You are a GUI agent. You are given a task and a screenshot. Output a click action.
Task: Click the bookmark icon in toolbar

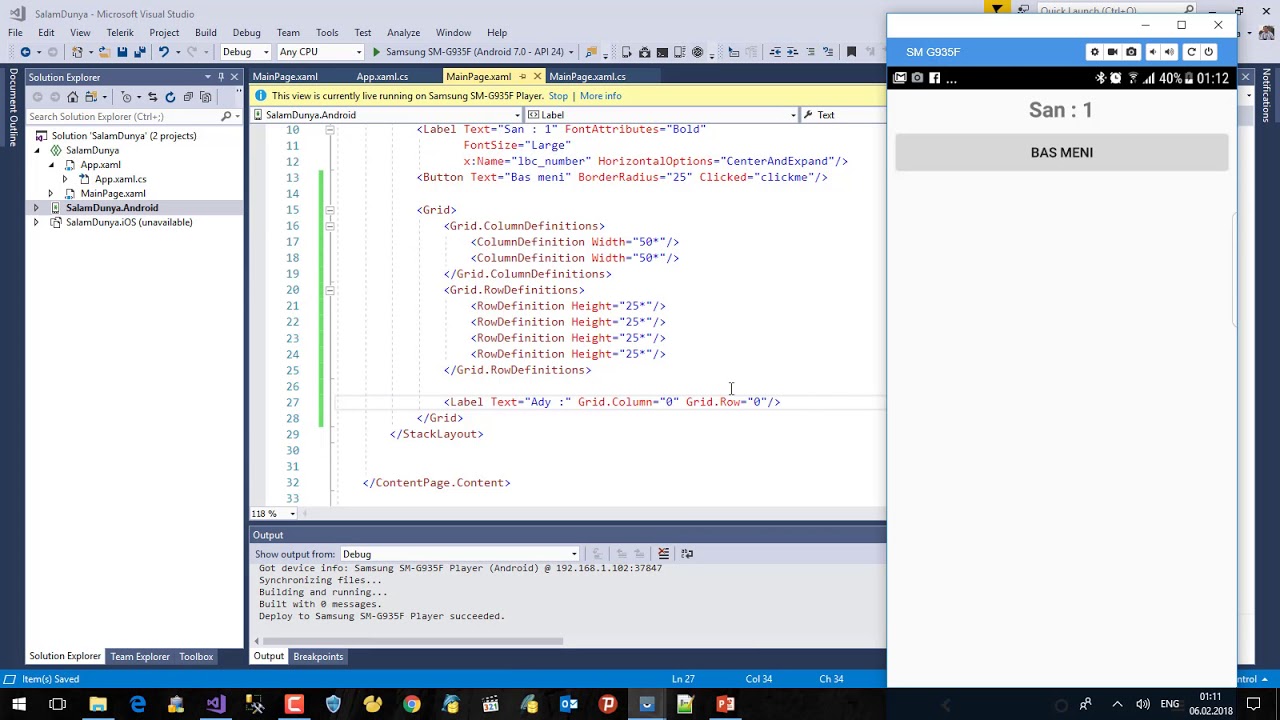tap(852, 52)
